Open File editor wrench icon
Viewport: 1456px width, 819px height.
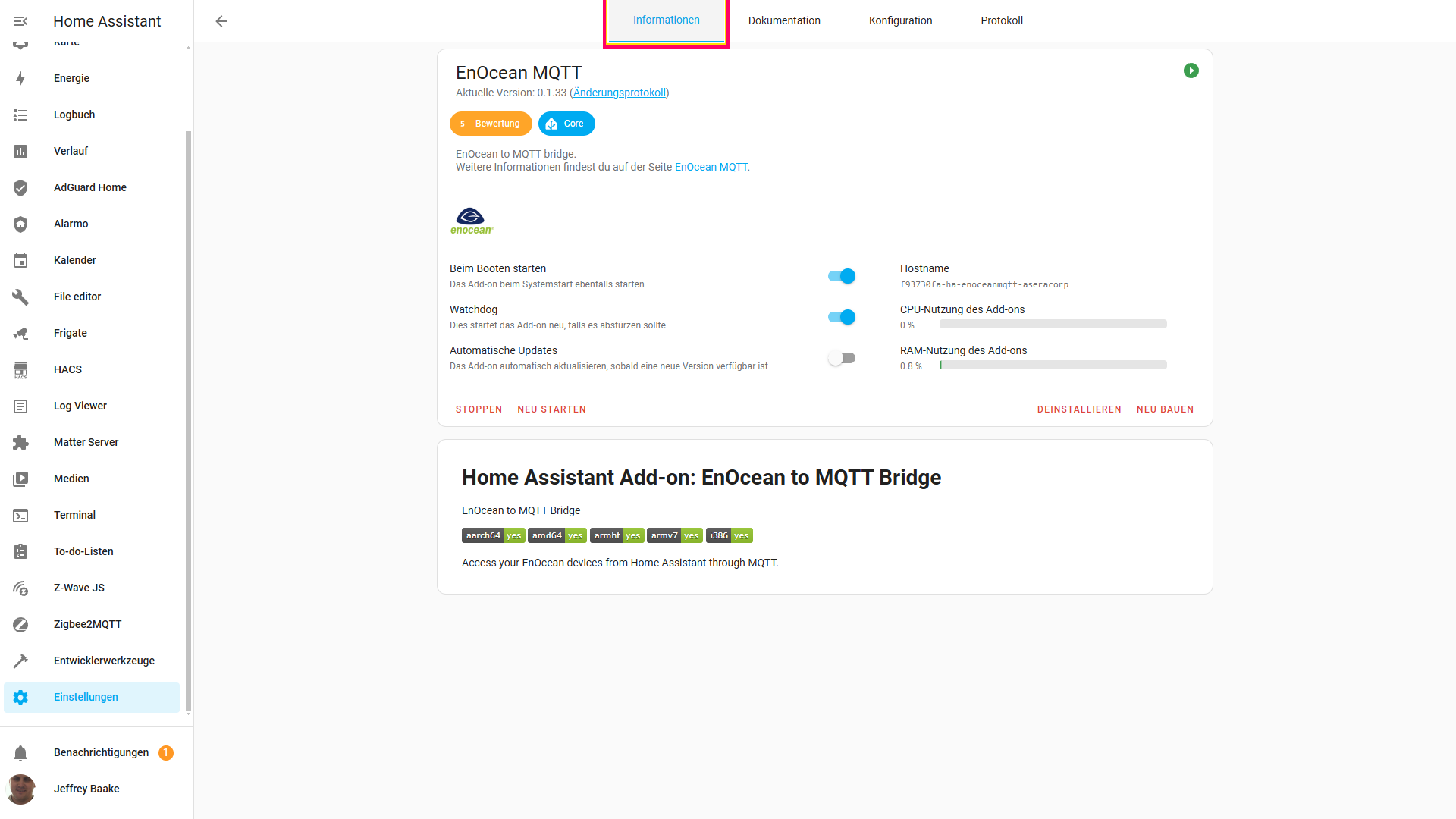coord(20,297)
